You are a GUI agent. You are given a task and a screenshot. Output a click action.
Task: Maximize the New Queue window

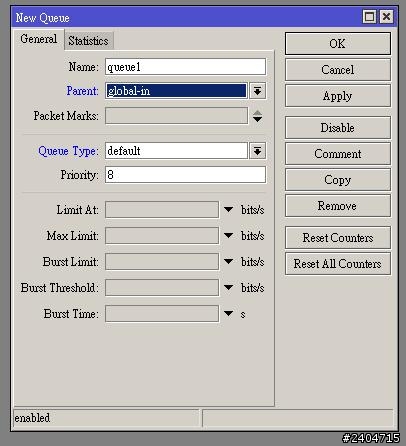pos(369,17)
